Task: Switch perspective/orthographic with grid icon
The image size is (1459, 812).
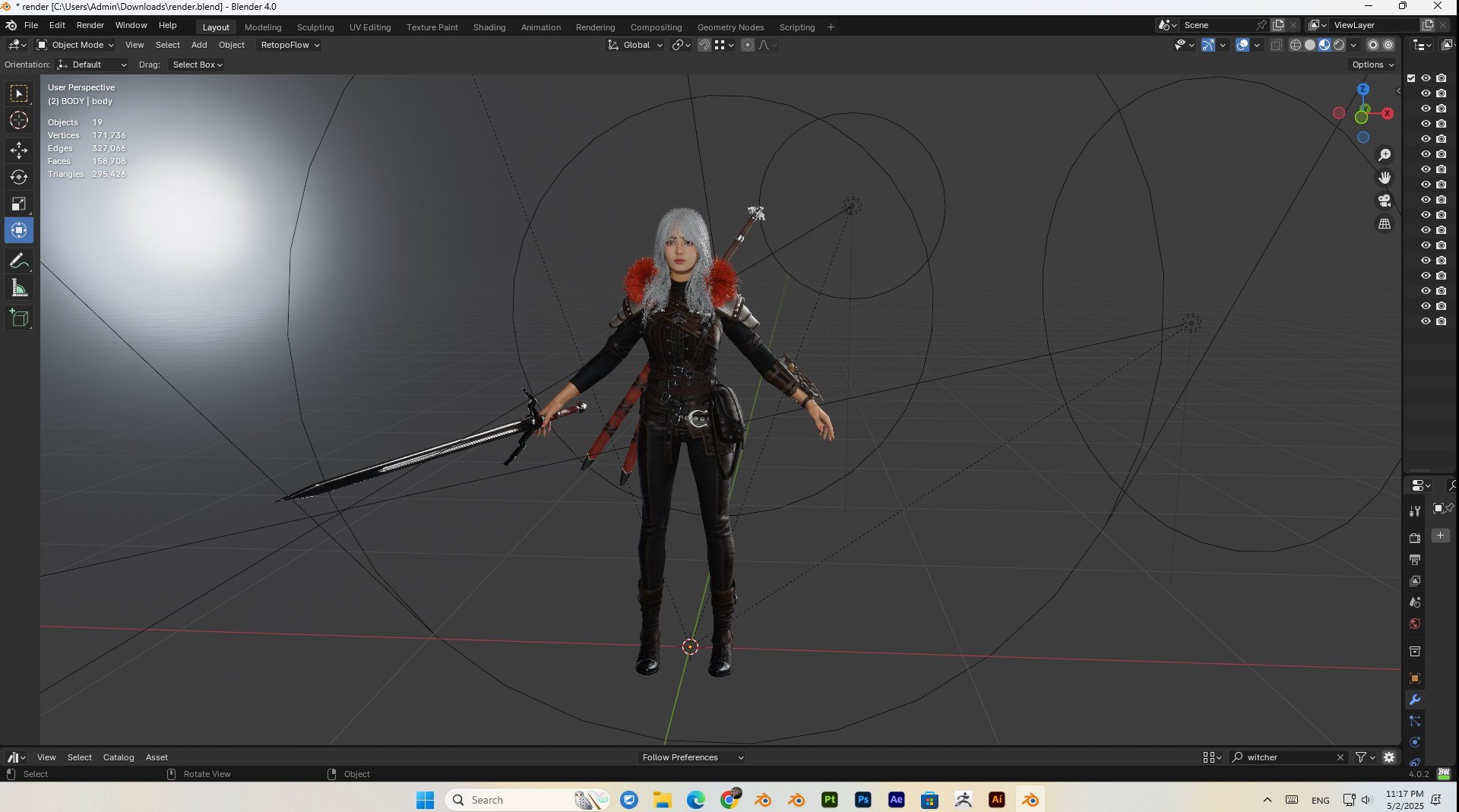Action: point(1385,223)
